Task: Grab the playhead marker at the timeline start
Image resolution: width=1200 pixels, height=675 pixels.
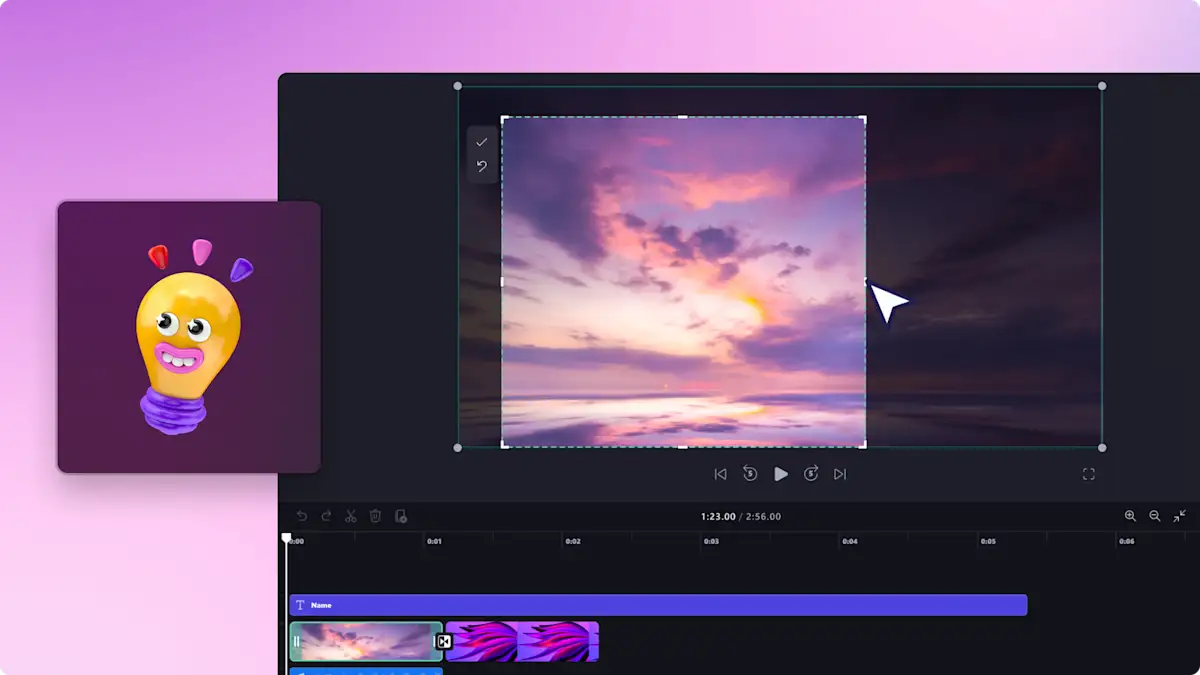Action: 289,537
